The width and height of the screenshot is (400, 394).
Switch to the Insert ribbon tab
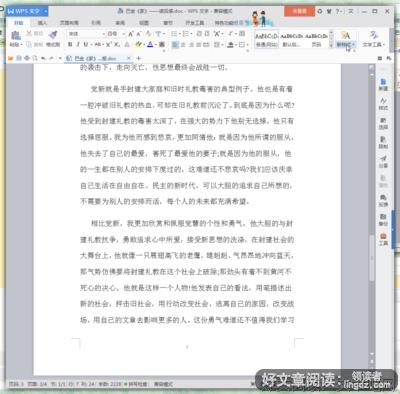pyautogui.click(x=42, y=23)
